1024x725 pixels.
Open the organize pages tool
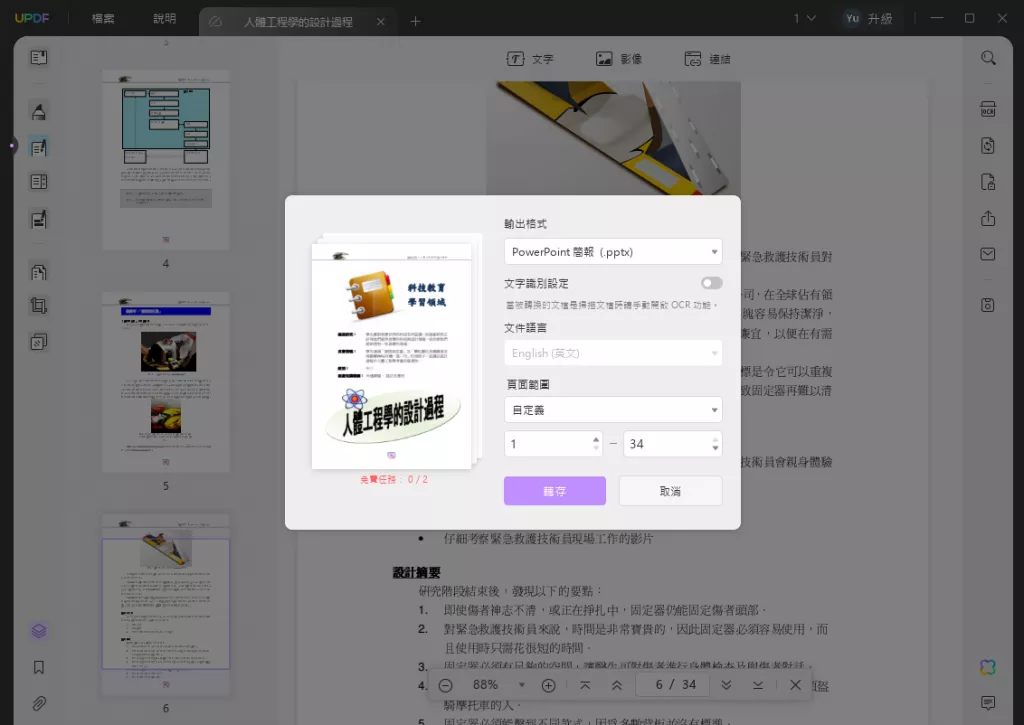39,182
